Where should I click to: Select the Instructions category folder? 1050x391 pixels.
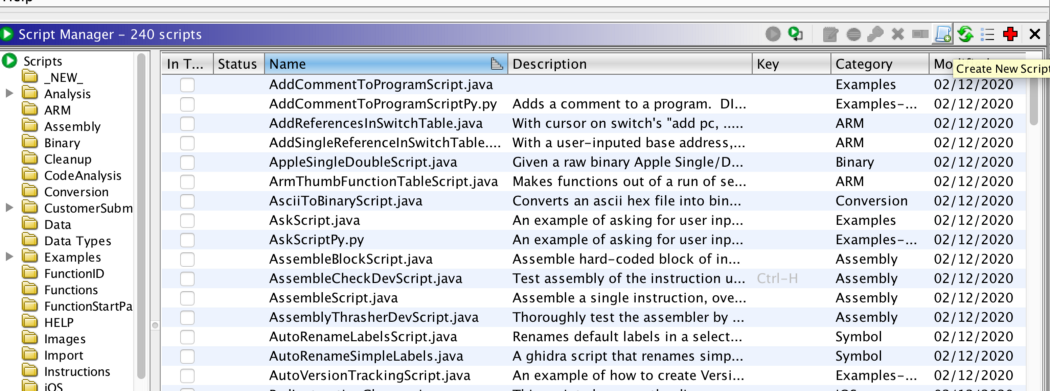point(77,372)
